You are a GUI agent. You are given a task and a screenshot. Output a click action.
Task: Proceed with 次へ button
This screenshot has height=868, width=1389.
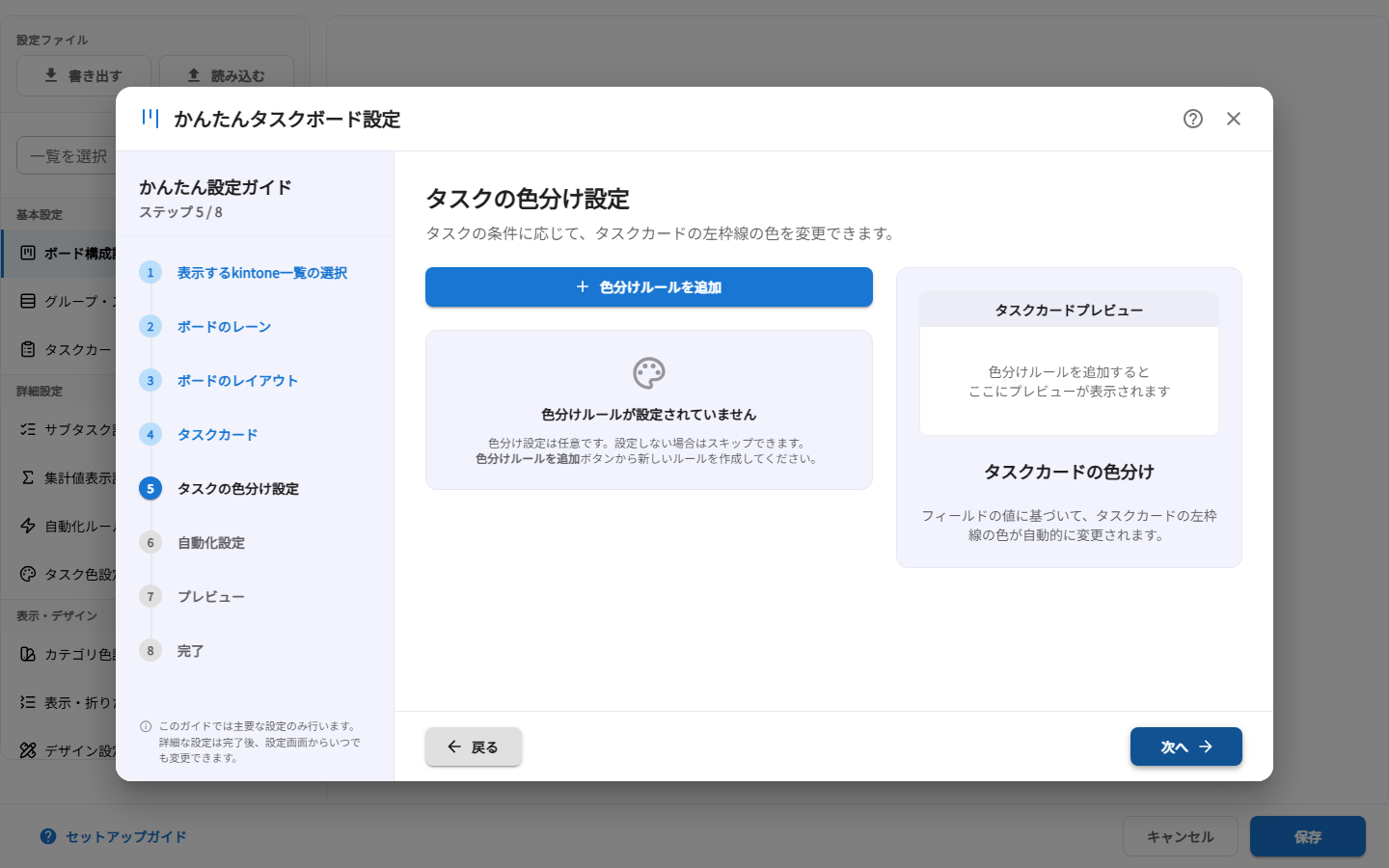[1186, 746]
